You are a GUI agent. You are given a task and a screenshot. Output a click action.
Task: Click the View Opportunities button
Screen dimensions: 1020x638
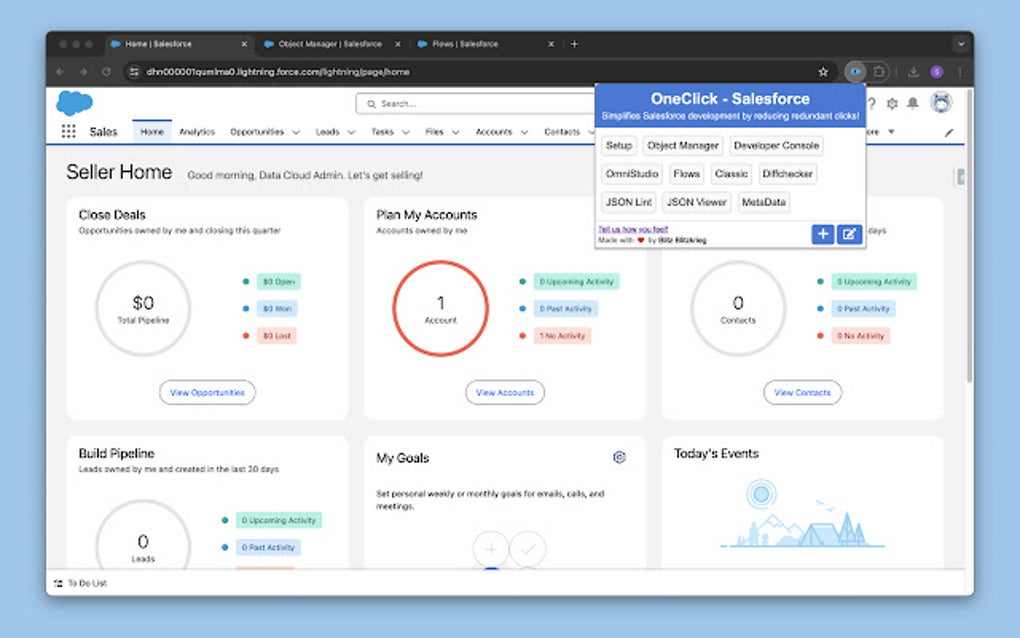pyautogui.click(x=207, y=393)
